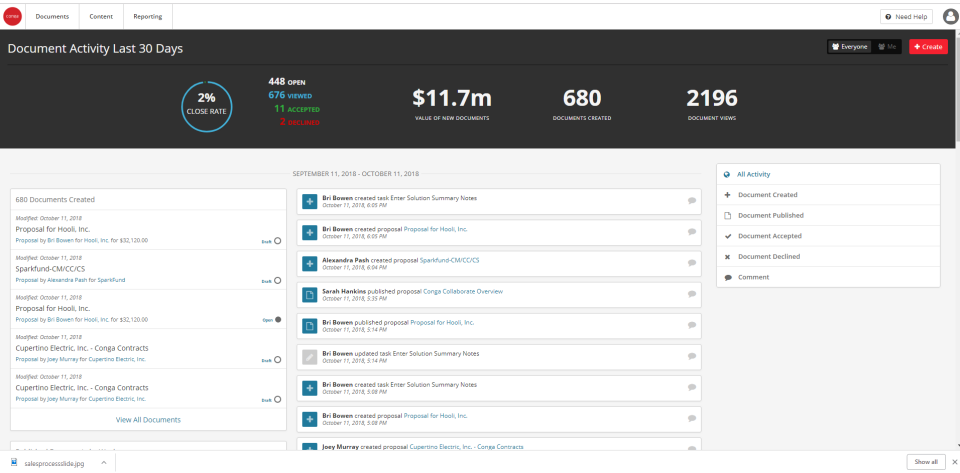Click comment bubble on published Proposal for Hooli activity
The width and height of the screenshot is (960, 473).
[692, 325]
